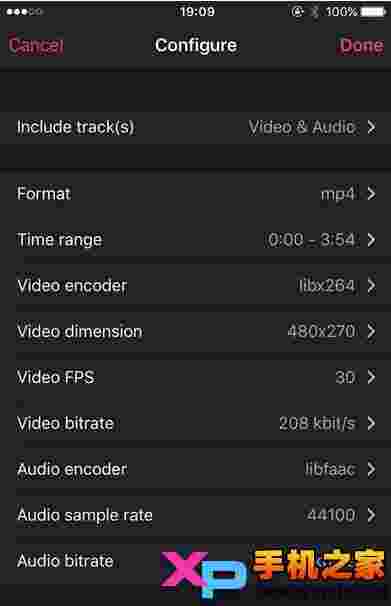Expand the chevron next to Video & Audio

click(x=371, y=127)
